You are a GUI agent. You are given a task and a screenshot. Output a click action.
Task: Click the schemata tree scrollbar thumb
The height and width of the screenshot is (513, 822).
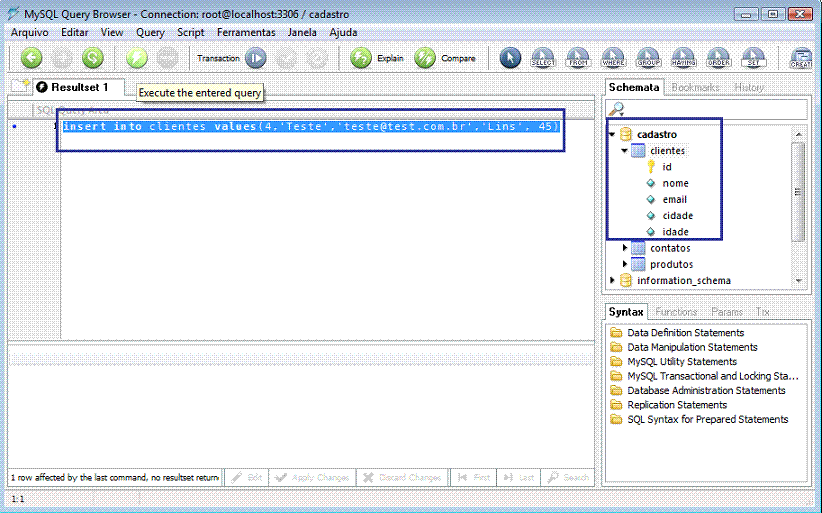pyautogui.click(x=798, y=192)
